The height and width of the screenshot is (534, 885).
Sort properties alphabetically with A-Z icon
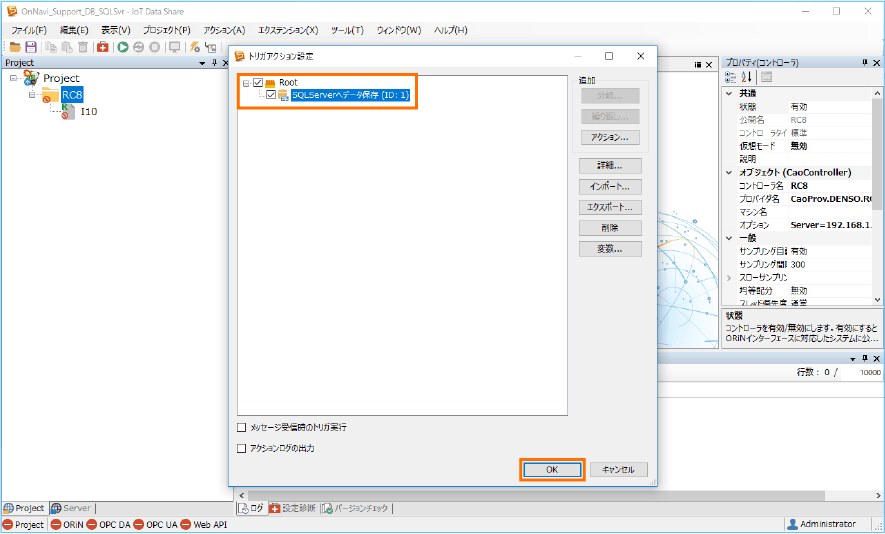[746, 77]
